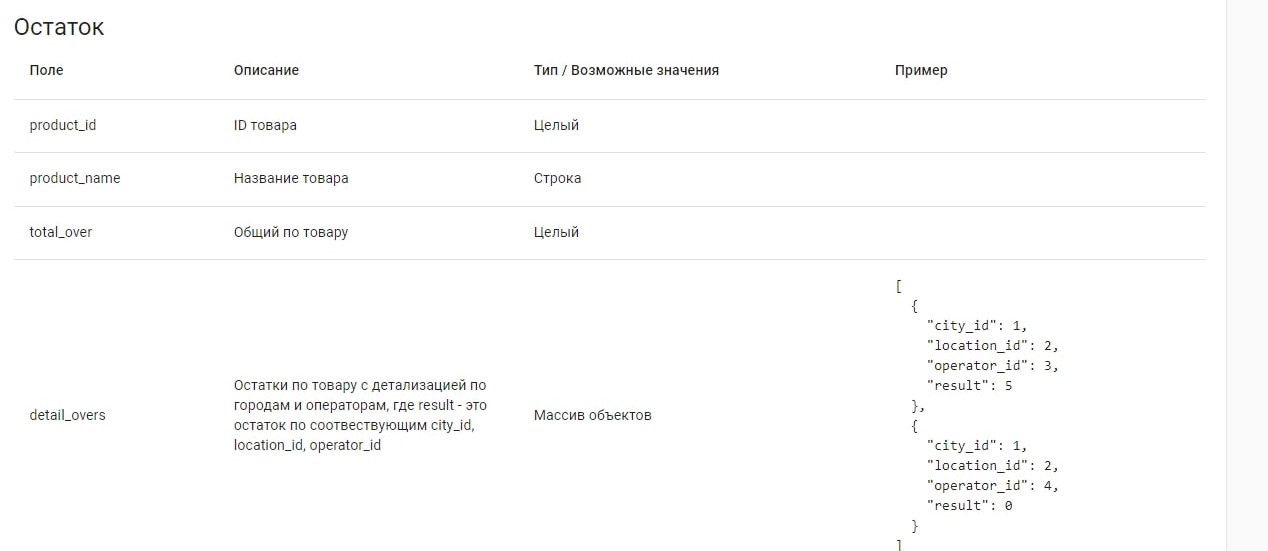Click the "operator_id": 4 line in example

click(992, 485)
